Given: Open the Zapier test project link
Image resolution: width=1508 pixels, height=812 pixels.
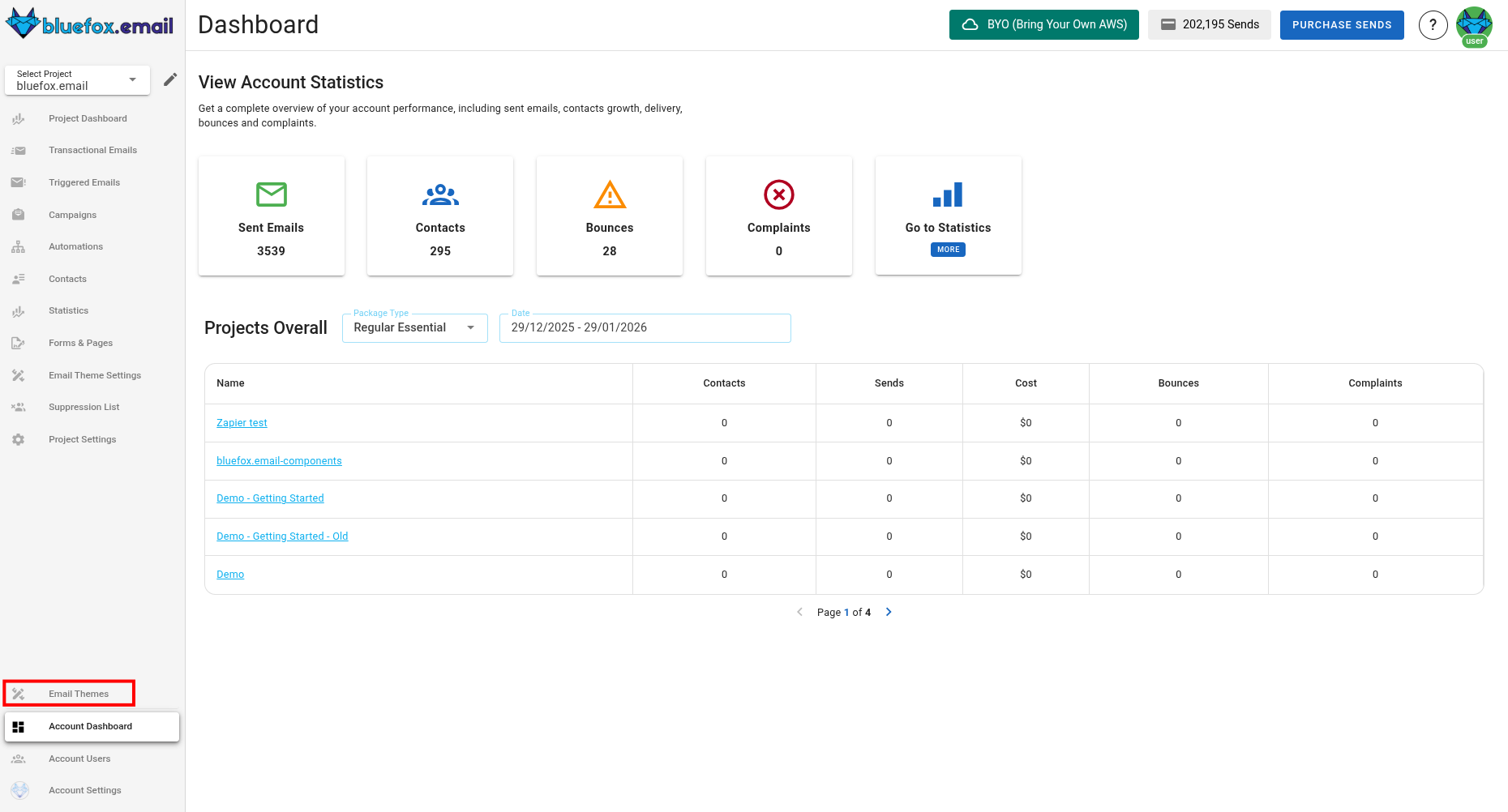Looking at the screenshot, I should coord(241,422).
